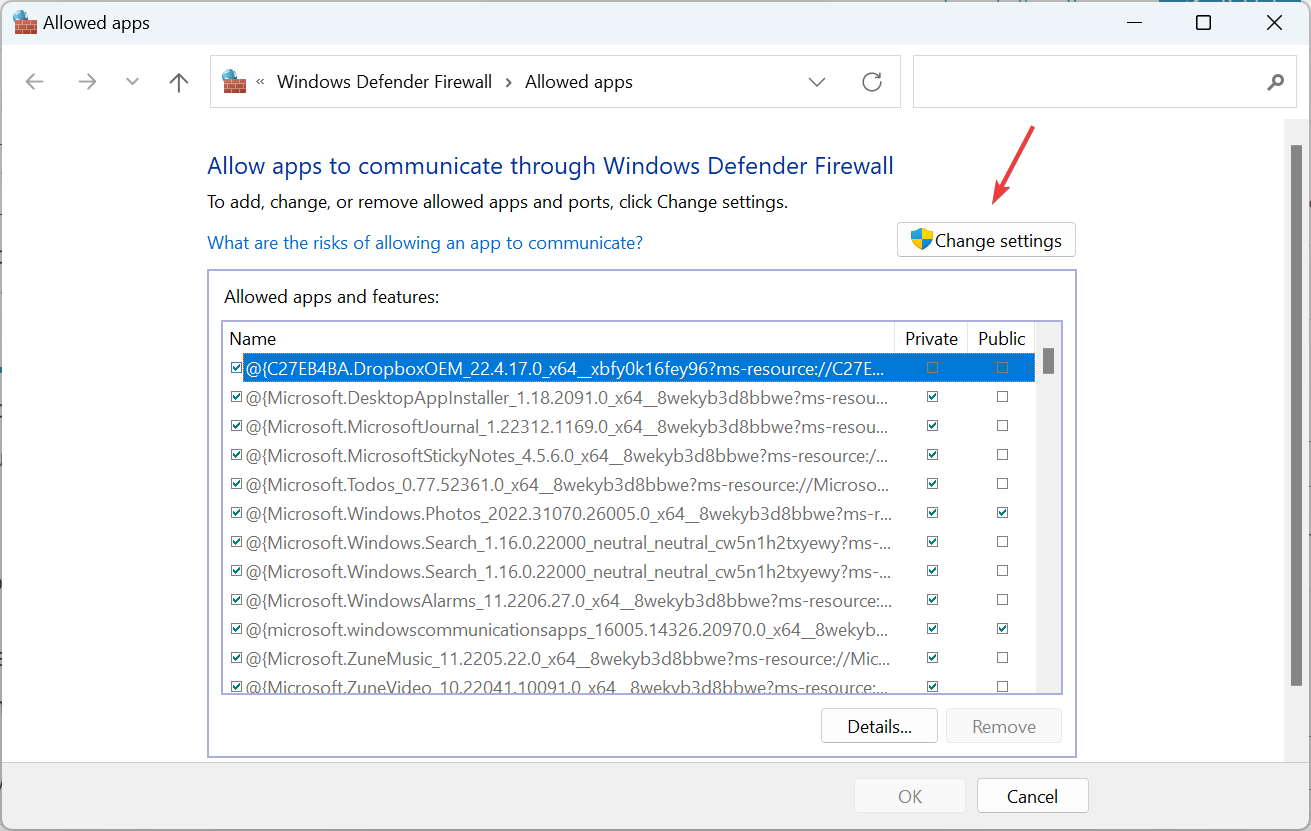
Task: Toggle Private checkbox for Microsoft.Todos
Action: [932, 484]
